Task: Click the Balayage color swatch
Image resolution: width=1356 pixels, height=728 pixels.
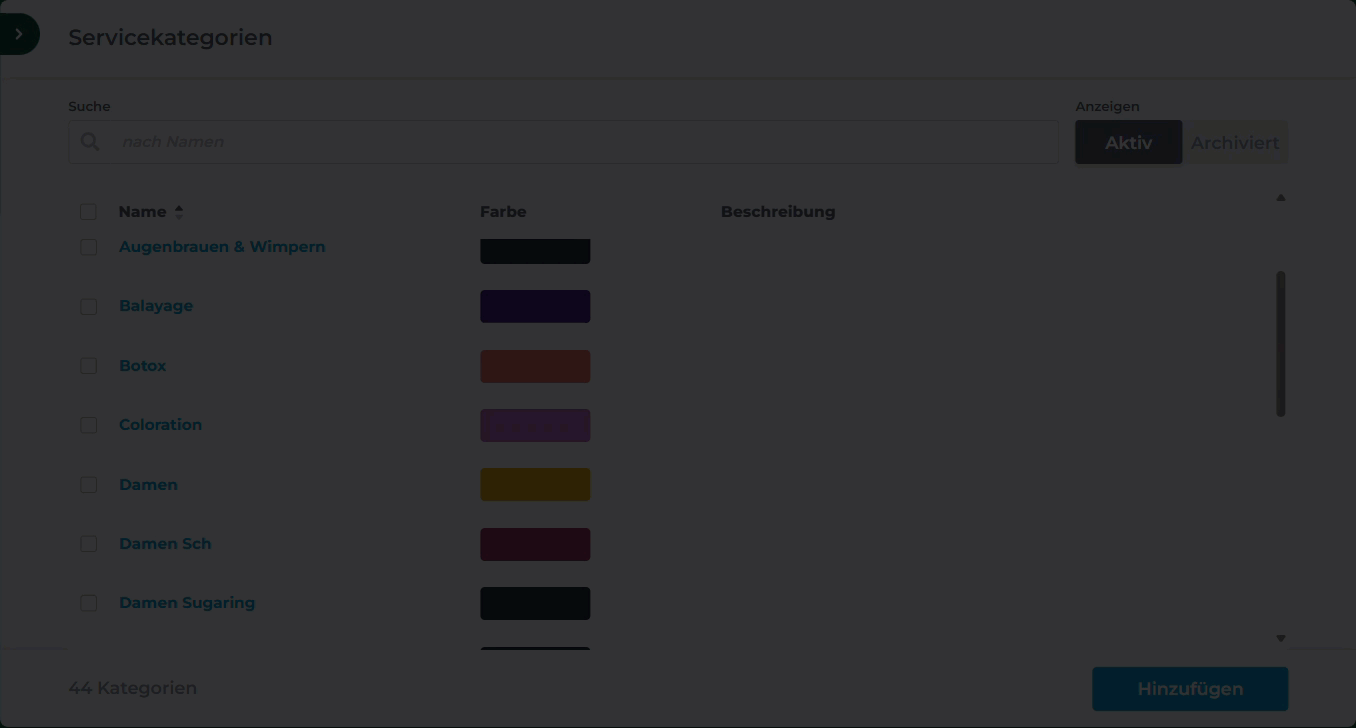Action: tap(535, 306)
